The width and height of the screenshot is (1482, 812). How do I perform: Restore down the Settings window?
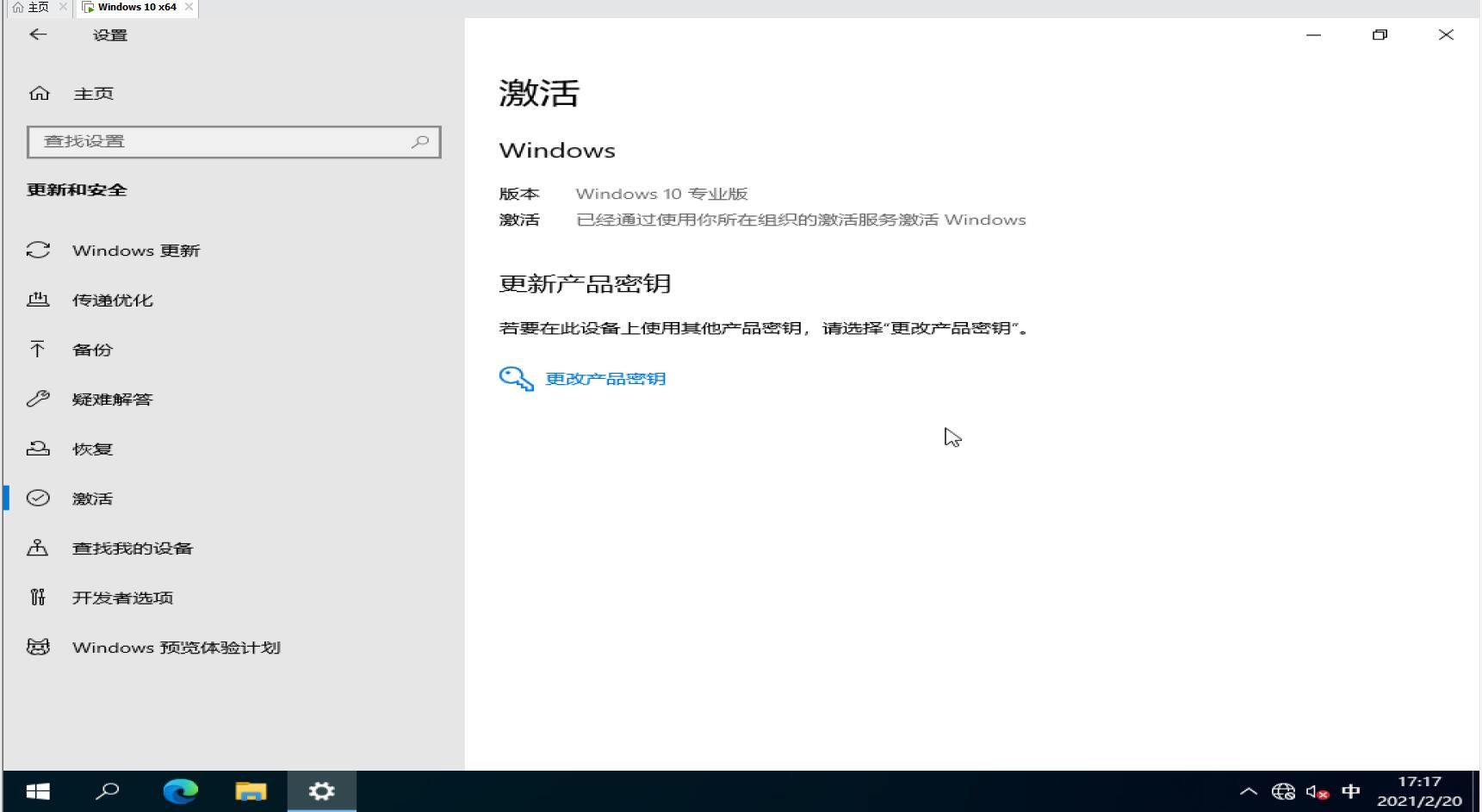coord(1380,35)
